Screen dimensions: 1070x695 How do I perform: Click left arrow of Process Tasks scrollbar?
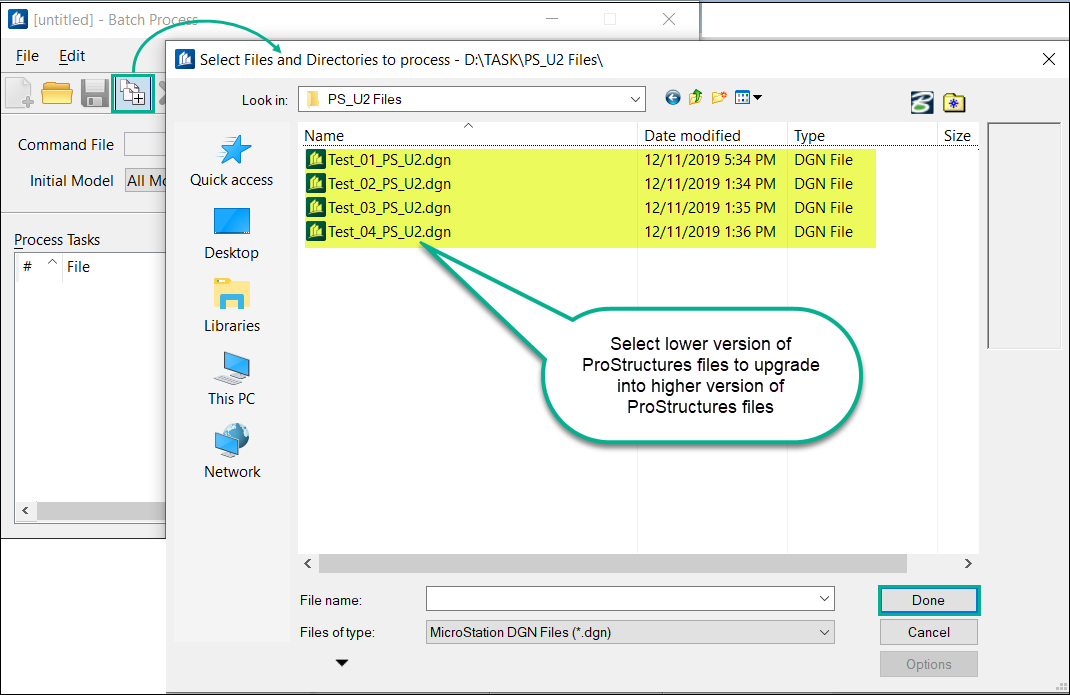25,510
